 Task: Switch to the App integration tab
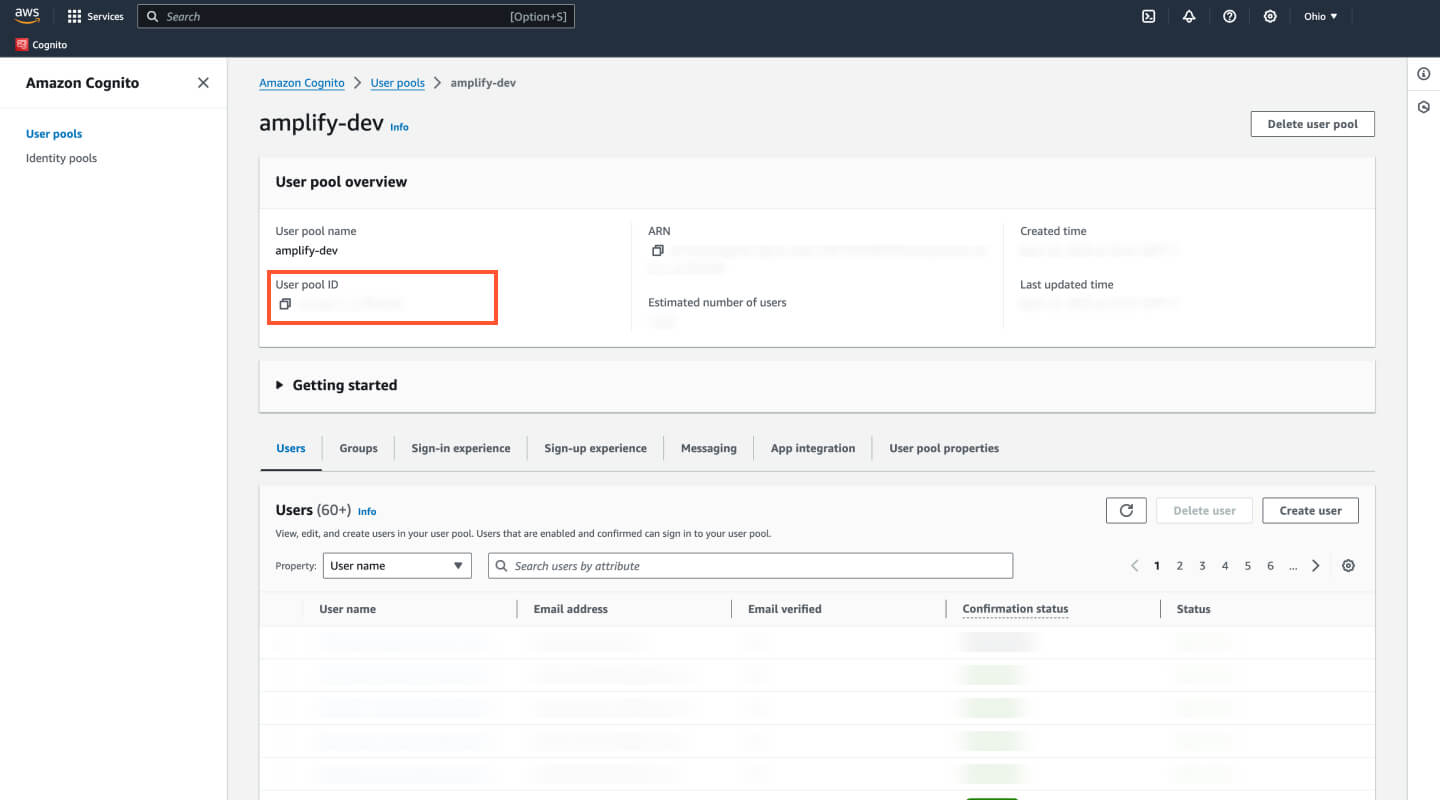coord(813,448)
